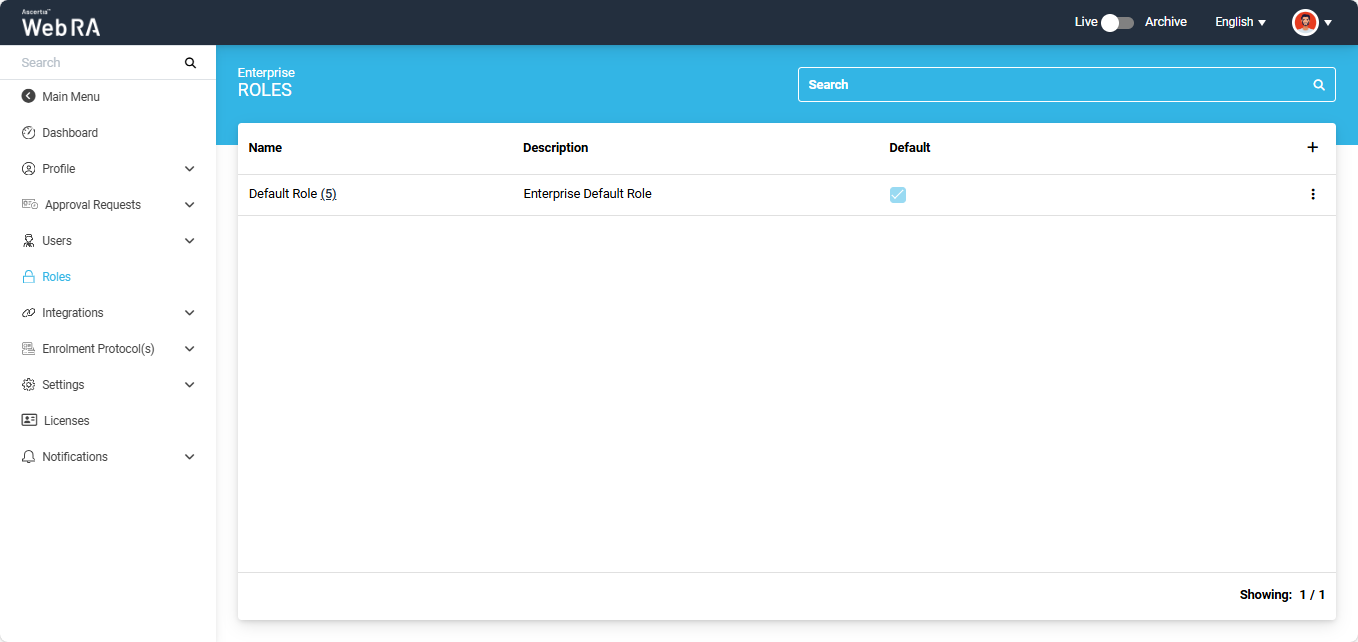Image resolution: width=1358 pixels, height=642 pixels.
Task: Click the Roles padlock icon
Action: [x=28, y=277]
